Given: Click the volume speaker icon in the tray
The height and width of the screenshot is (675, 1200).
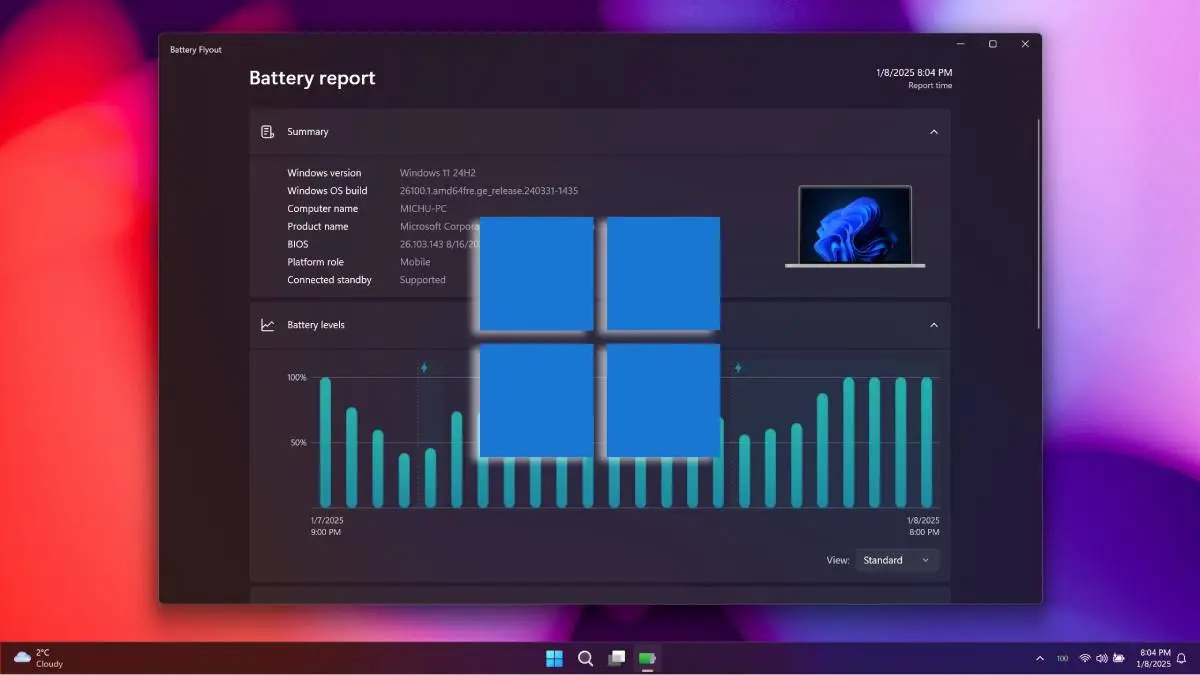Looking at the screenshot, I should click(x=1102, y=658).
